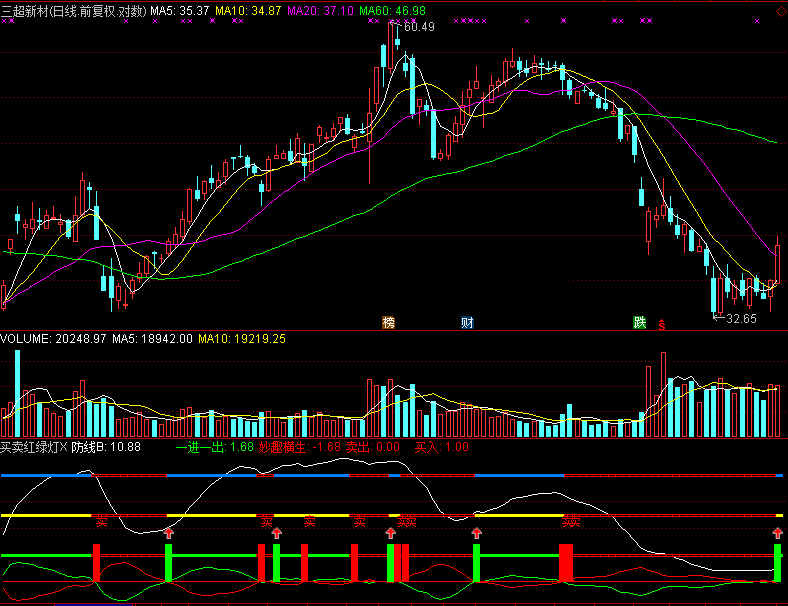Click the 32.65 low price annotation
Screen dimensions: 788x606
pyautogui.click(x=741, y=318)
